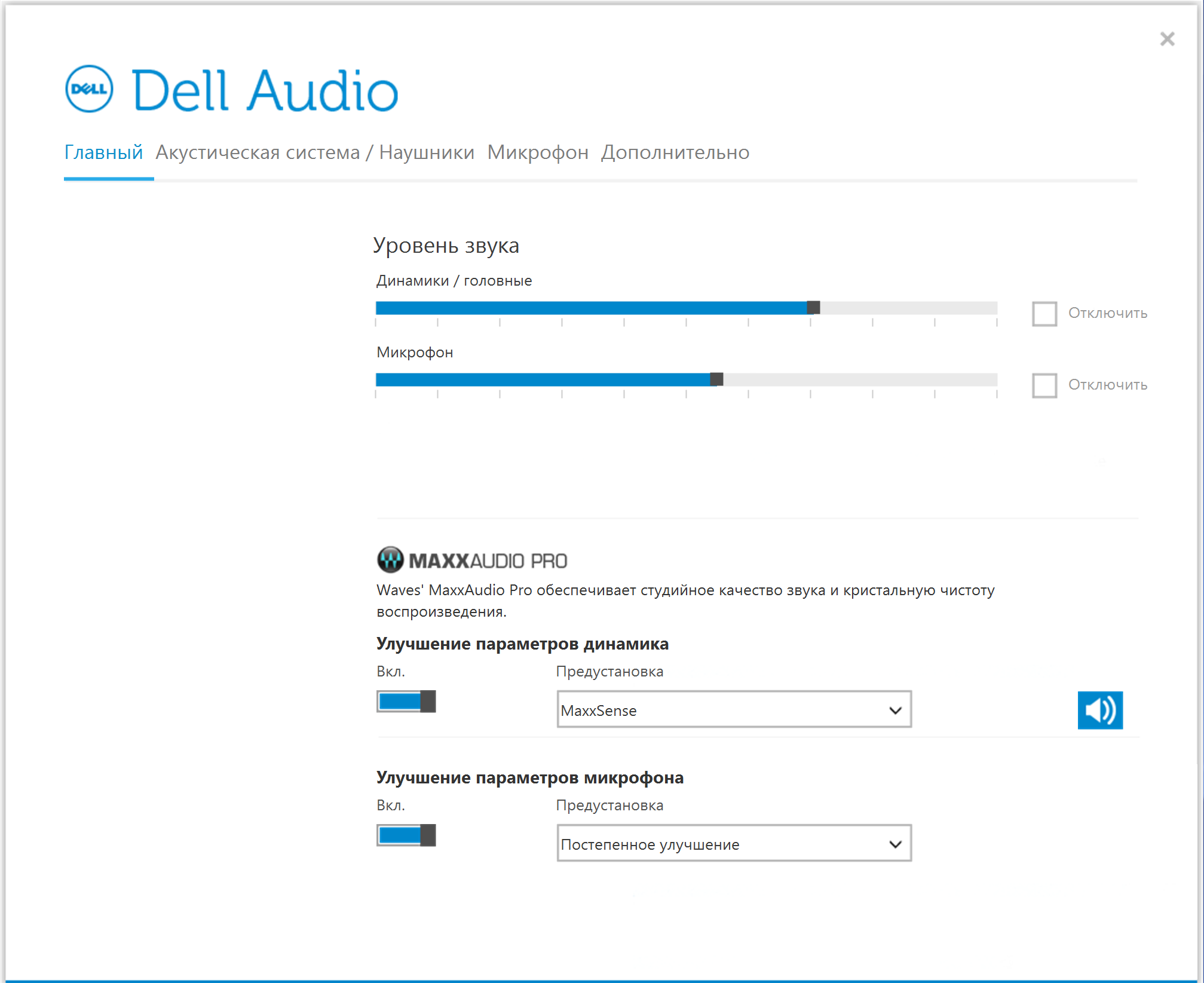Switch to the Дополнительно tab

coord(675,152)
